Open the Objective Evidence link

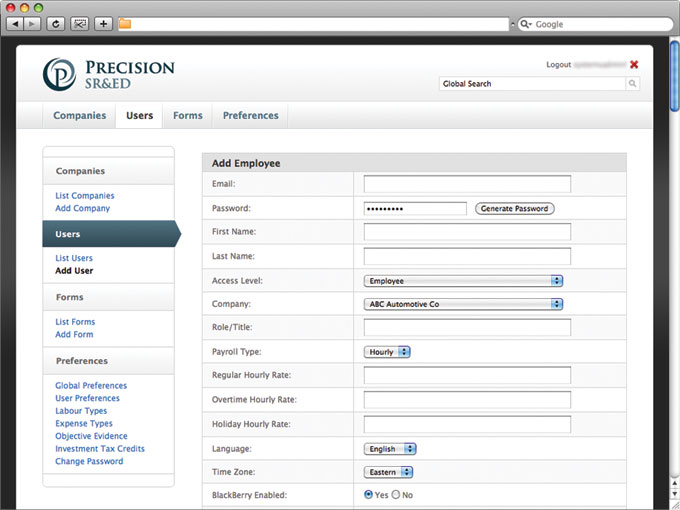(x=91, y=436)
